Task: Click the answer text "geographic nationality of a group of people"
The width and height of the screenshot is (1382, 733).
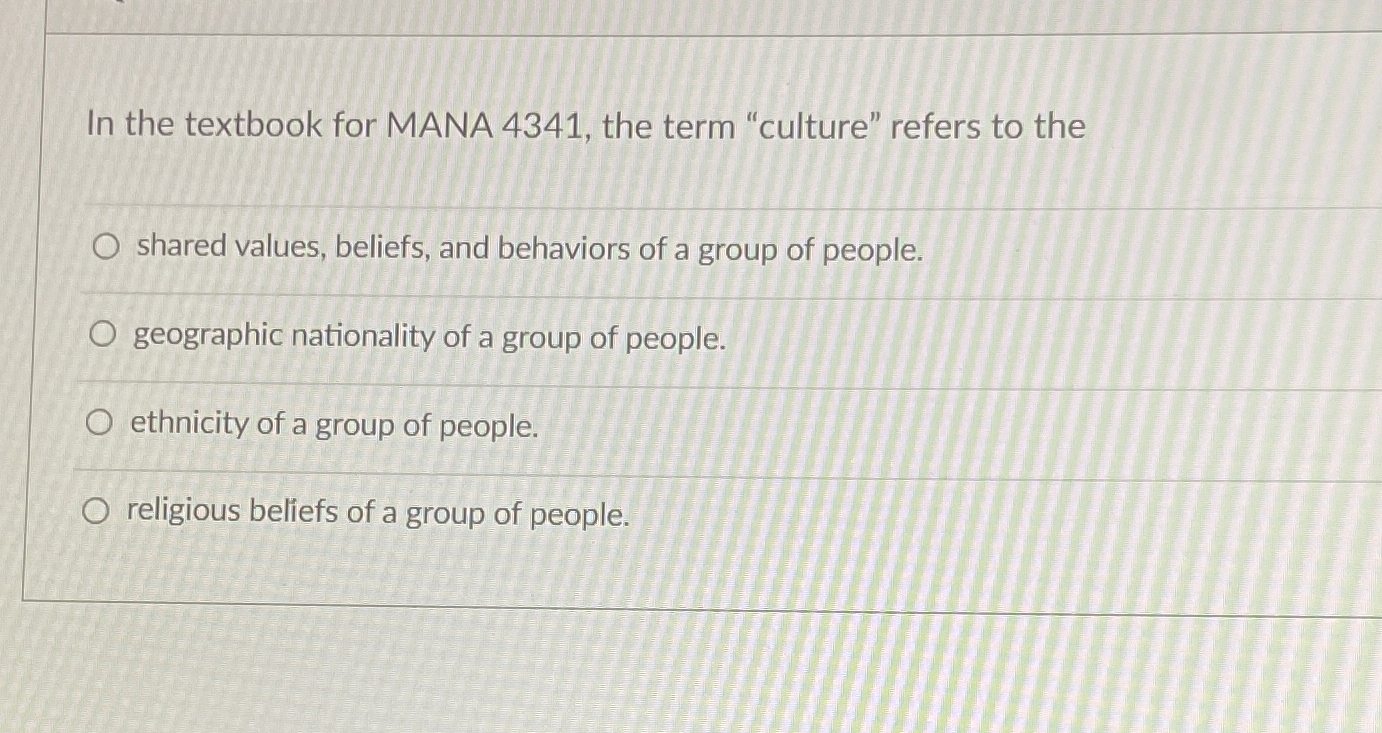Action: click(x=430, y=338)
